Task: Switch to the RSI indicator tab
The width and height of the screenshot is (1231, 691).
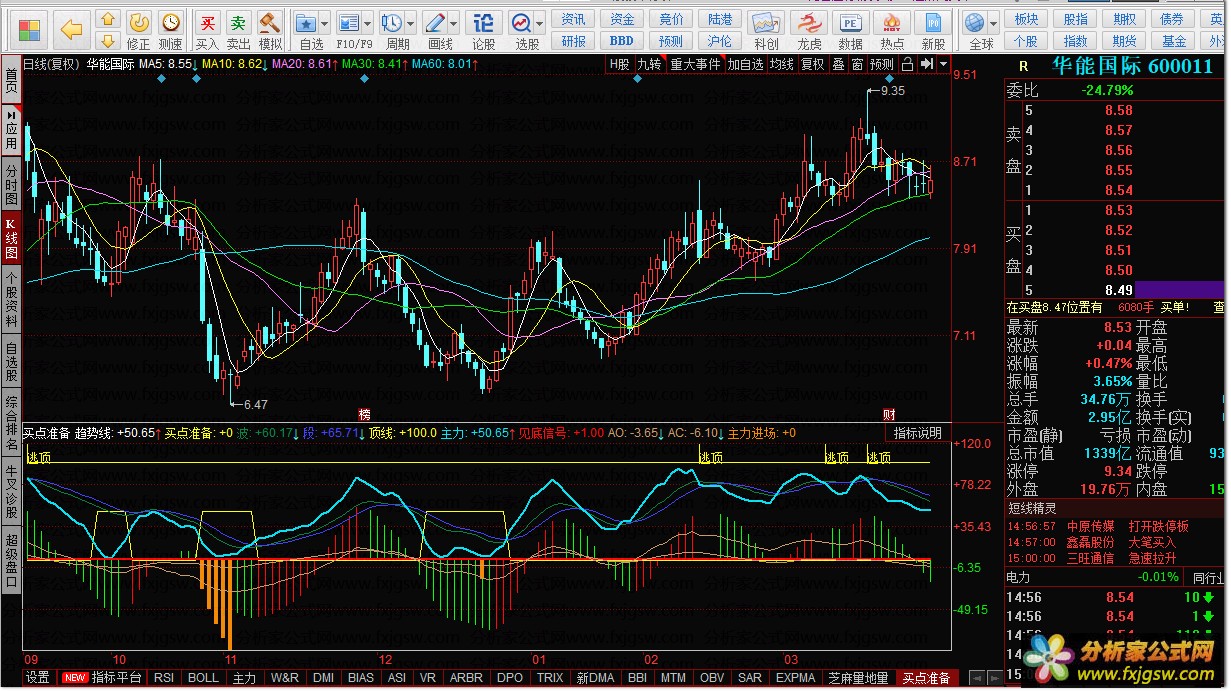Action: pos(164,678)
